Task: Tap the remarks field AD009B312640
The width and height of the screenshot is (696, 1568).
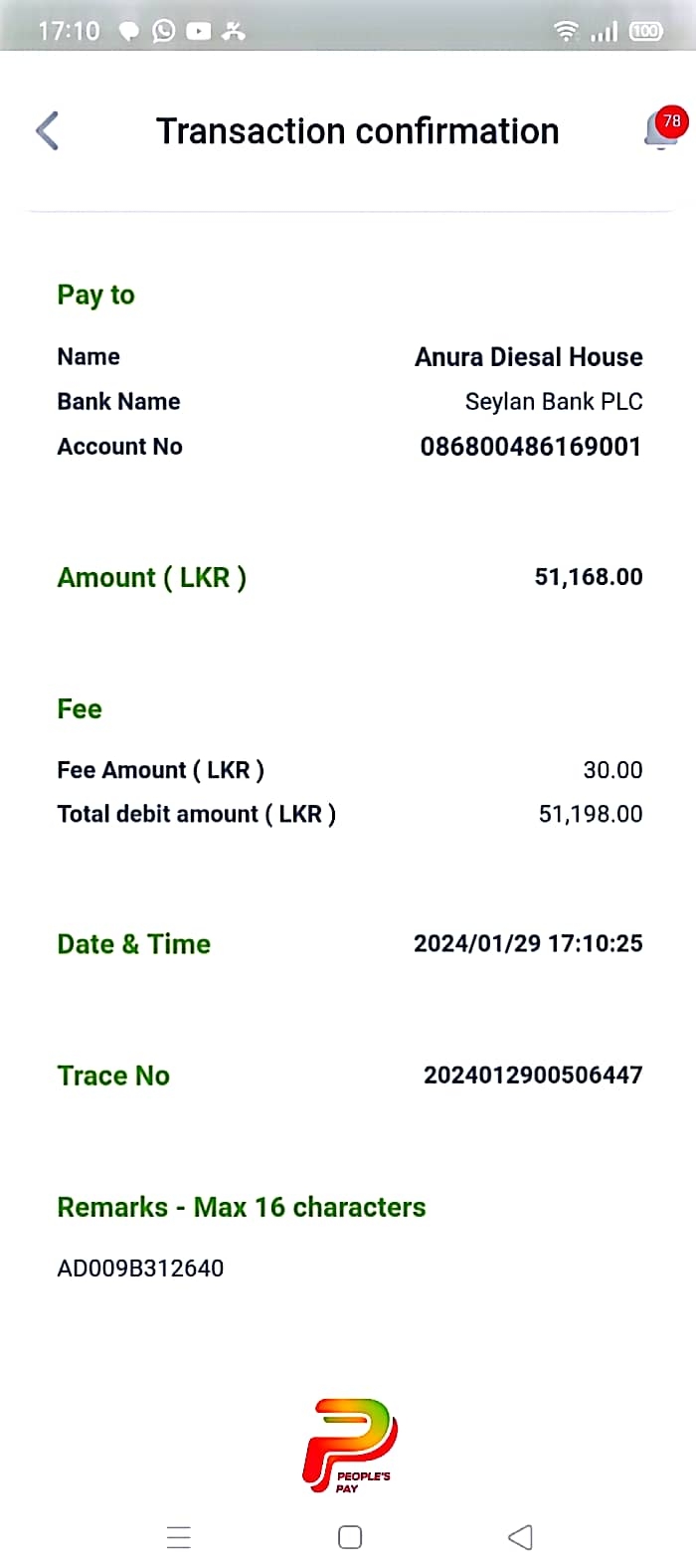Action: point(140,1268)
